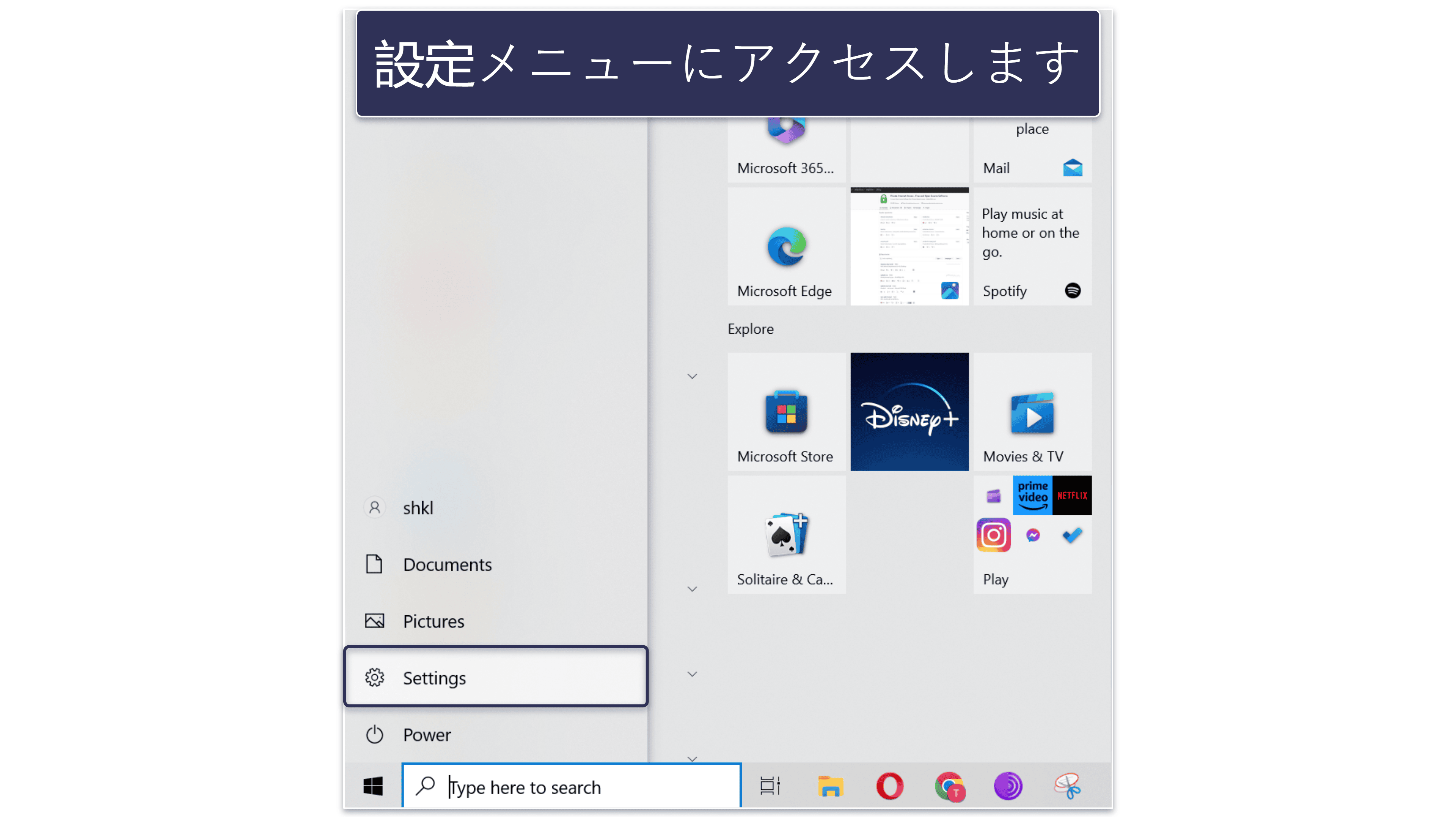
Task: Open the Spotify tile
Action: click(1032, 246)
